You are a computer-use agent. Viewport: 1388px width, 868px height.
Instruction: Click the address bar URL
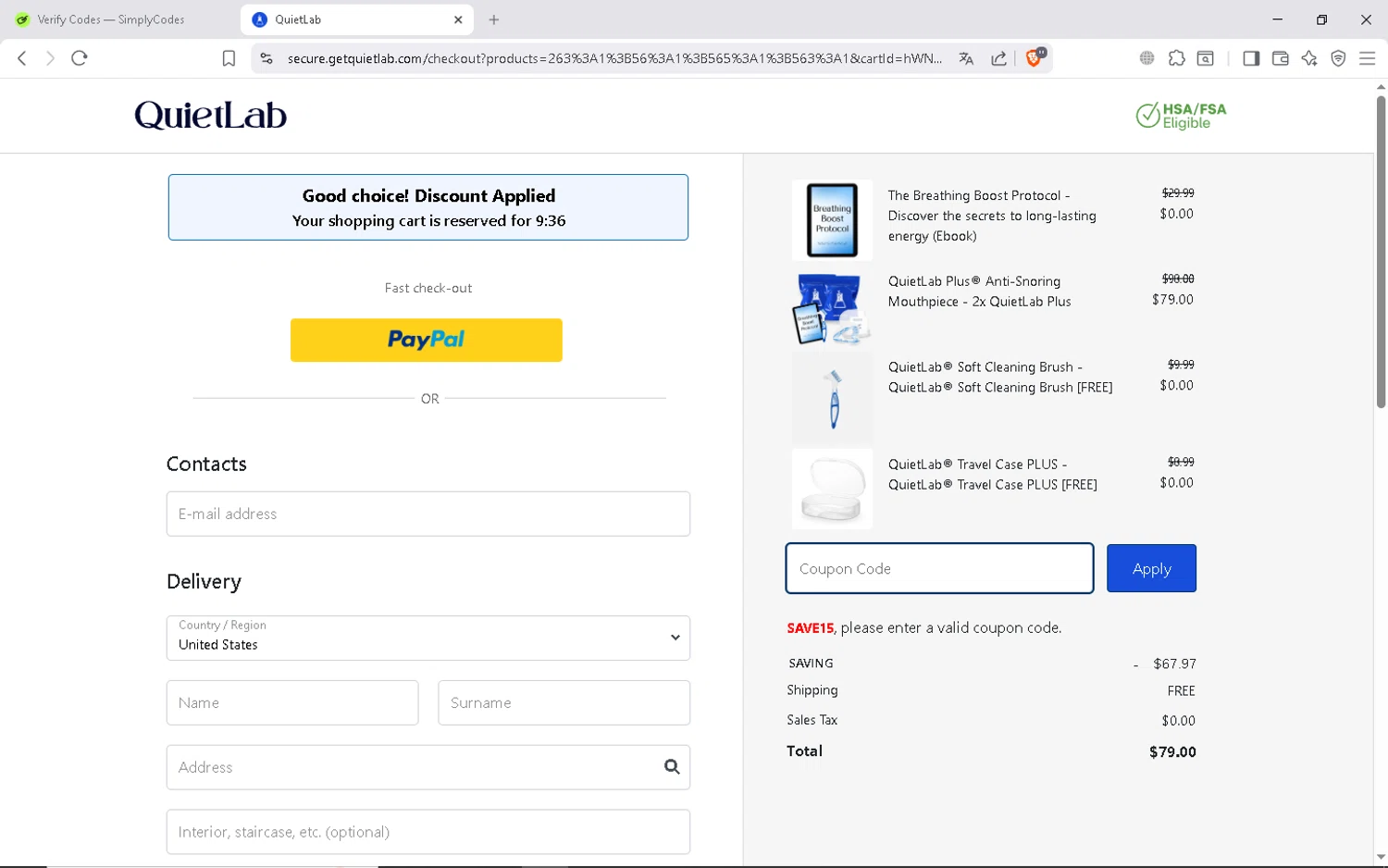pos(614,58)
